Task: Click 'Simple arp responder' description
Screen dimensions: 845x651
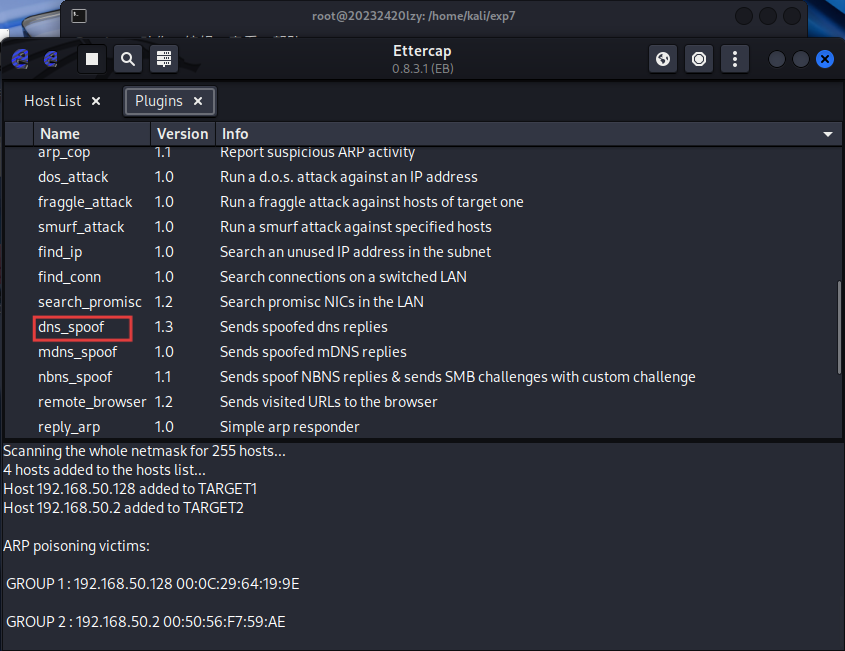Action: tap(289, 427)
